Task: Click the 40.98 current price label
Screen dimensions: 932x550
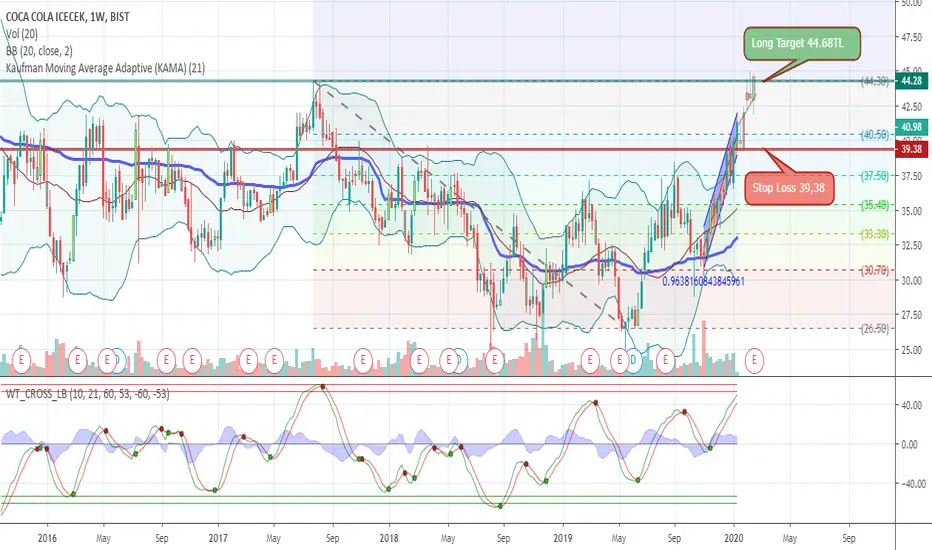Action: [x=911, y=127]
